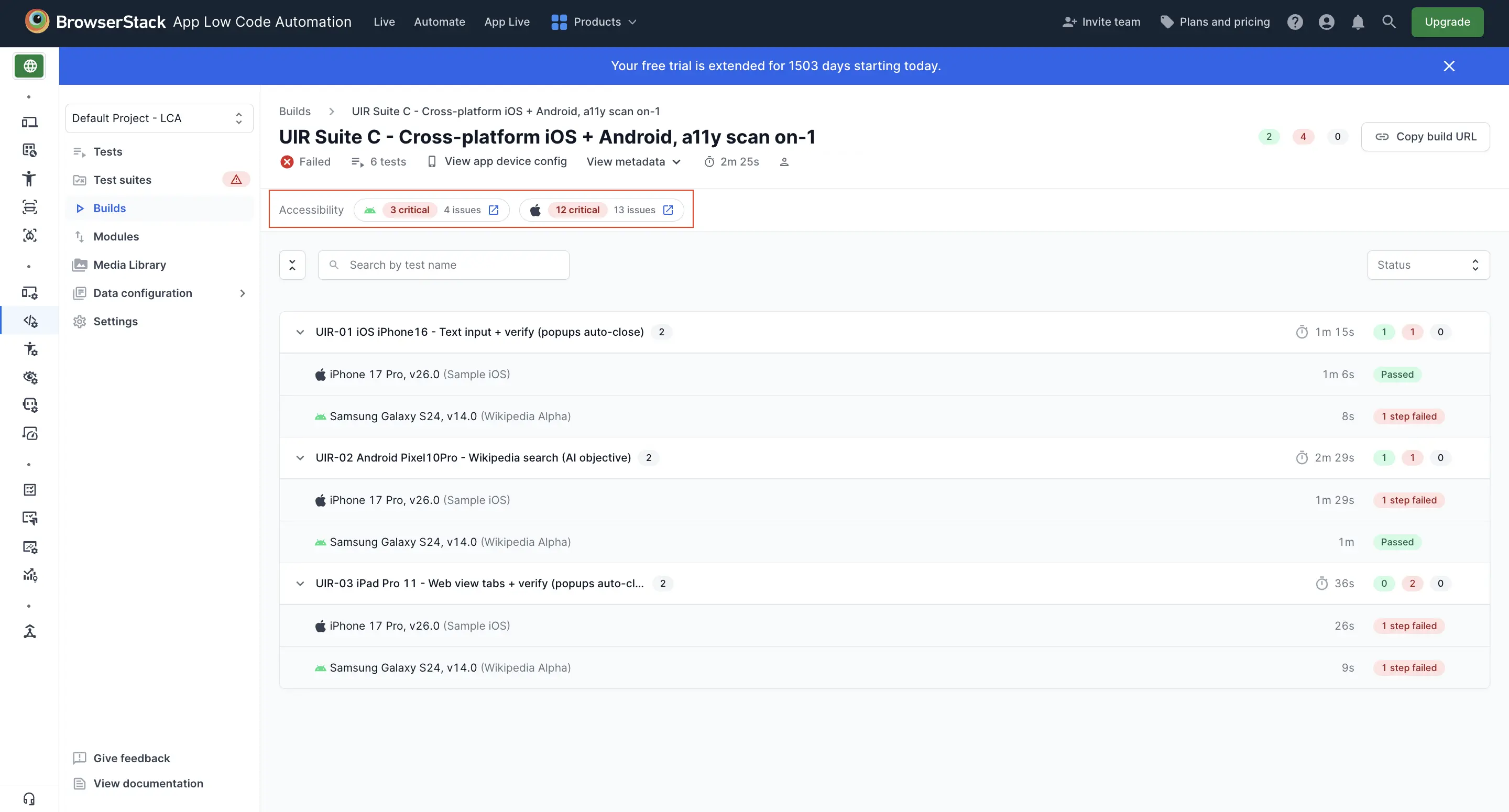The image size is (1509, 812).
Task: Click the 3 critical Android badge
Action: point(409,210)
